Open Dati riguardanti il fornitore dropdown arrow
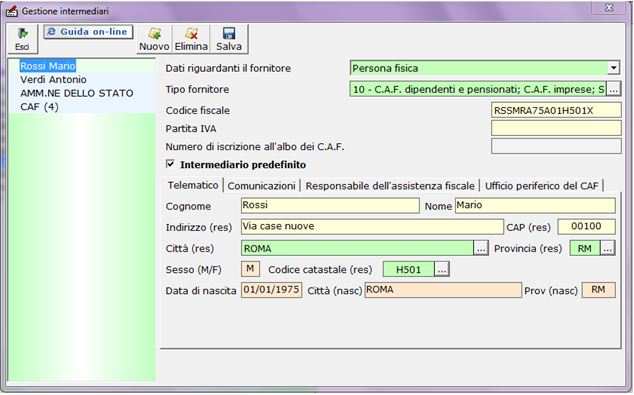Viewport: 634px width, 395px height. point(613,68)
